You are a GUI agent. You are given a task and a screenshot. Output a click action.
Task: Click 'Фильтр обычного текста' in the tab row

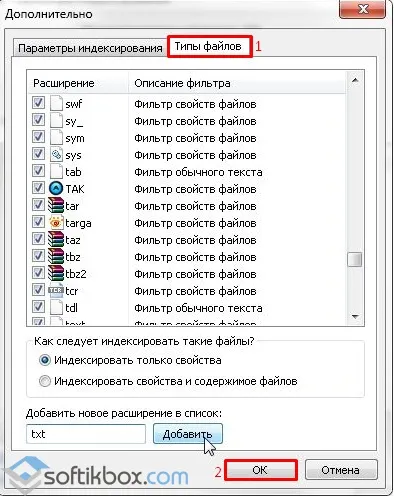pos(198,172)
